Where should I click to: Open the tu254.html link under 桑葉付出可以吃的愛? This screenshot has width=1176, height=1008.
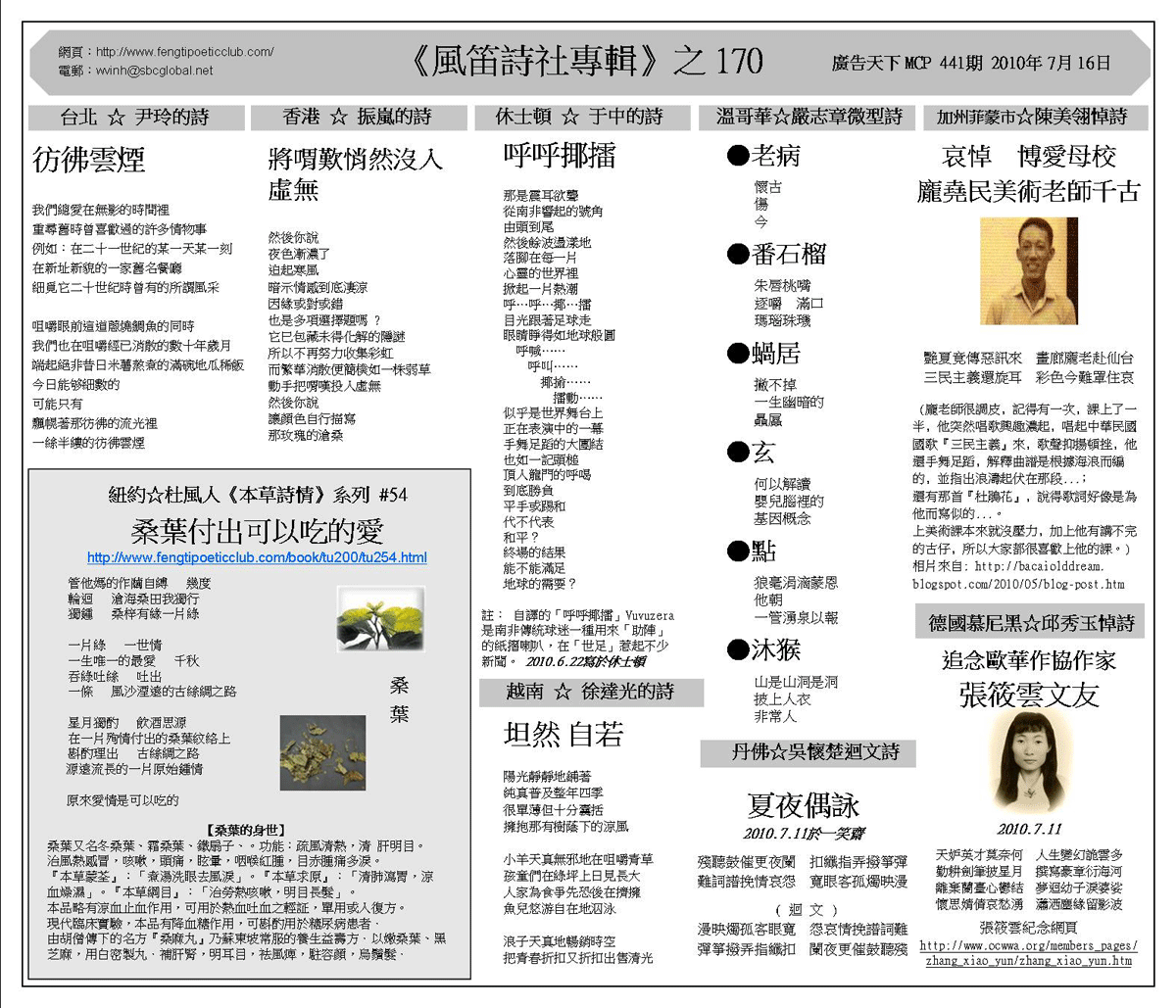pos(257,558)
